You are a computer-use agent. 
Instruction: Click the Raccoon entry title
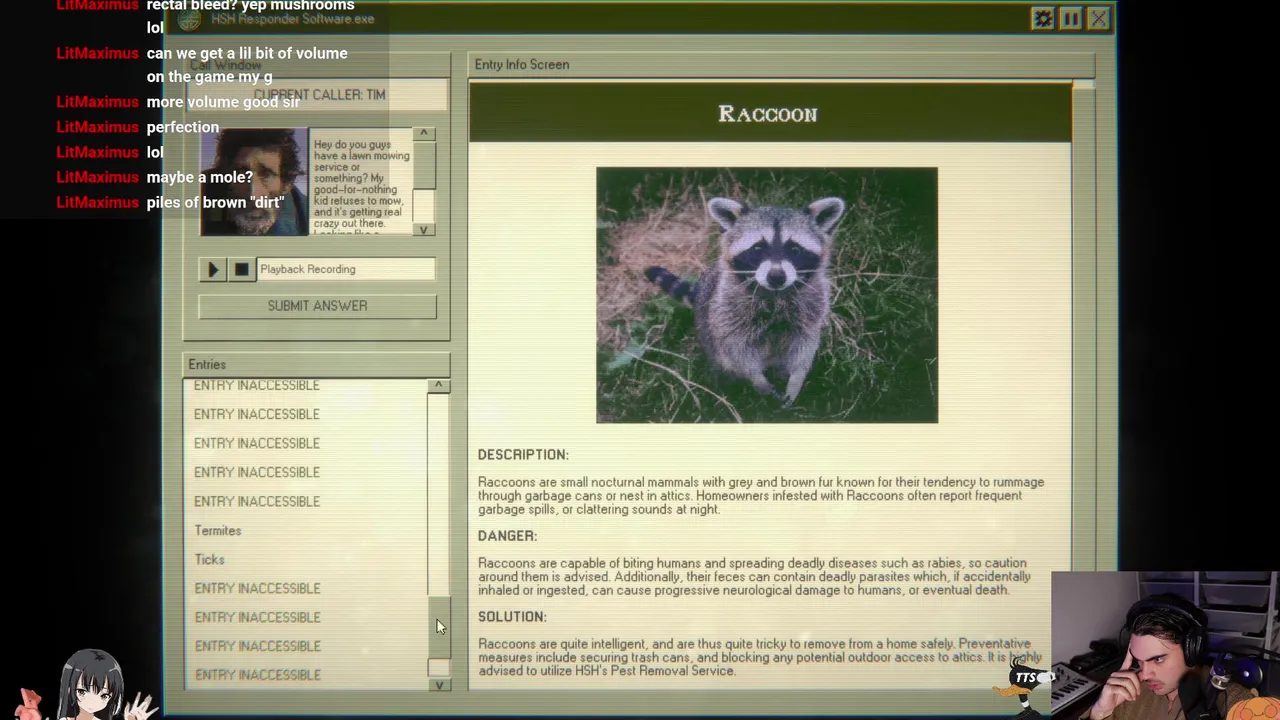[x=768, y=114]
